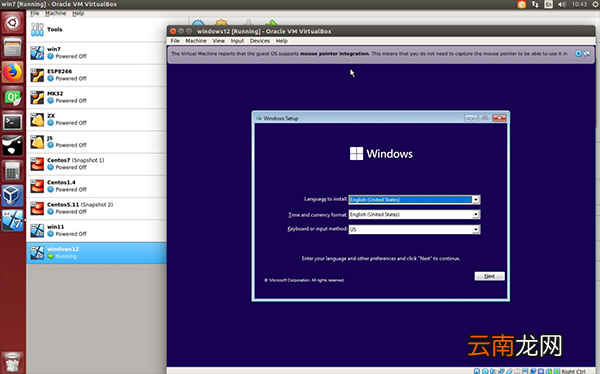Open the system gear menu in top panel
This screenshot has width=600, height=374.
tap(596, 4)
